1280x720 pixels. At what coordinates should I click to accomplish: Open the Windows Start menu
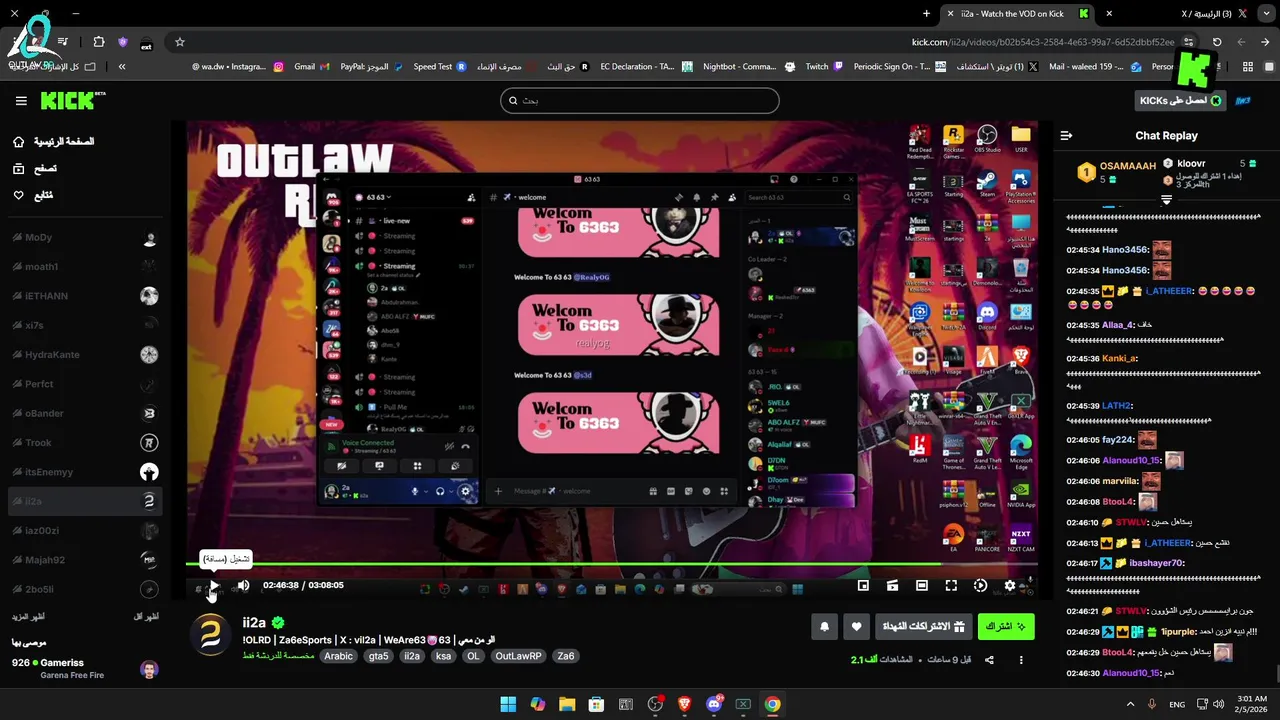[x=508, y=704]
